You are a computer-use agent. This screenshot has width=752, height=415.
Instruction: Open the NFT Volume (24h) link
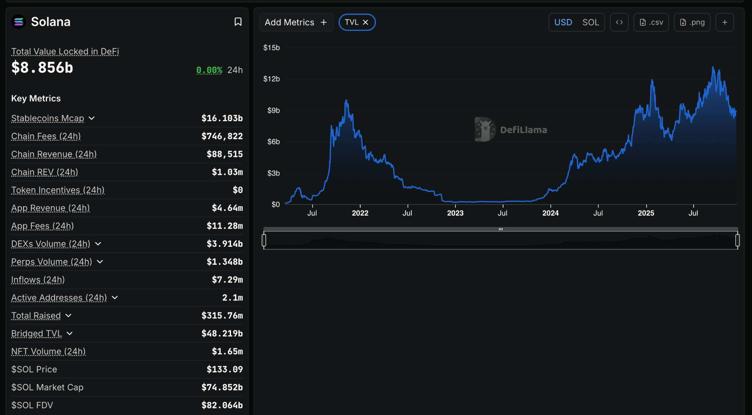coord(48,352)
